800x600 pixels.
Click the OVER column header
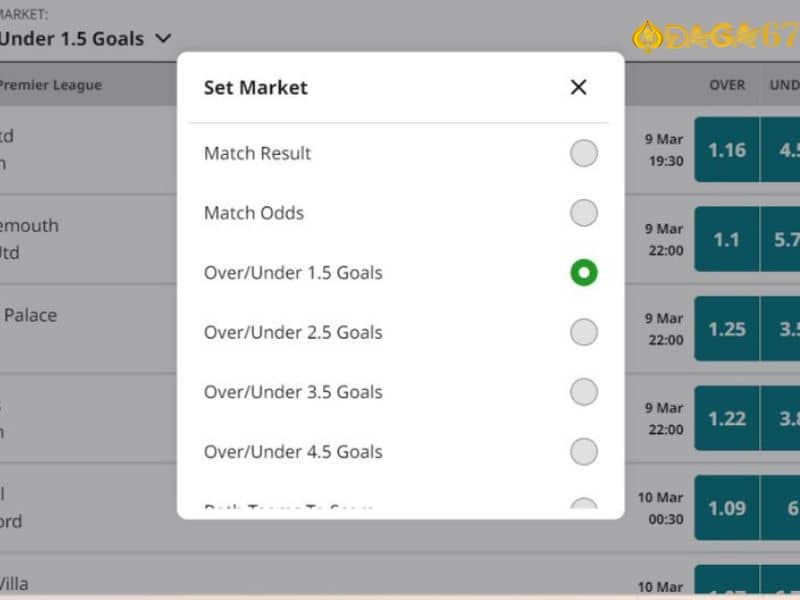point(727,85)
